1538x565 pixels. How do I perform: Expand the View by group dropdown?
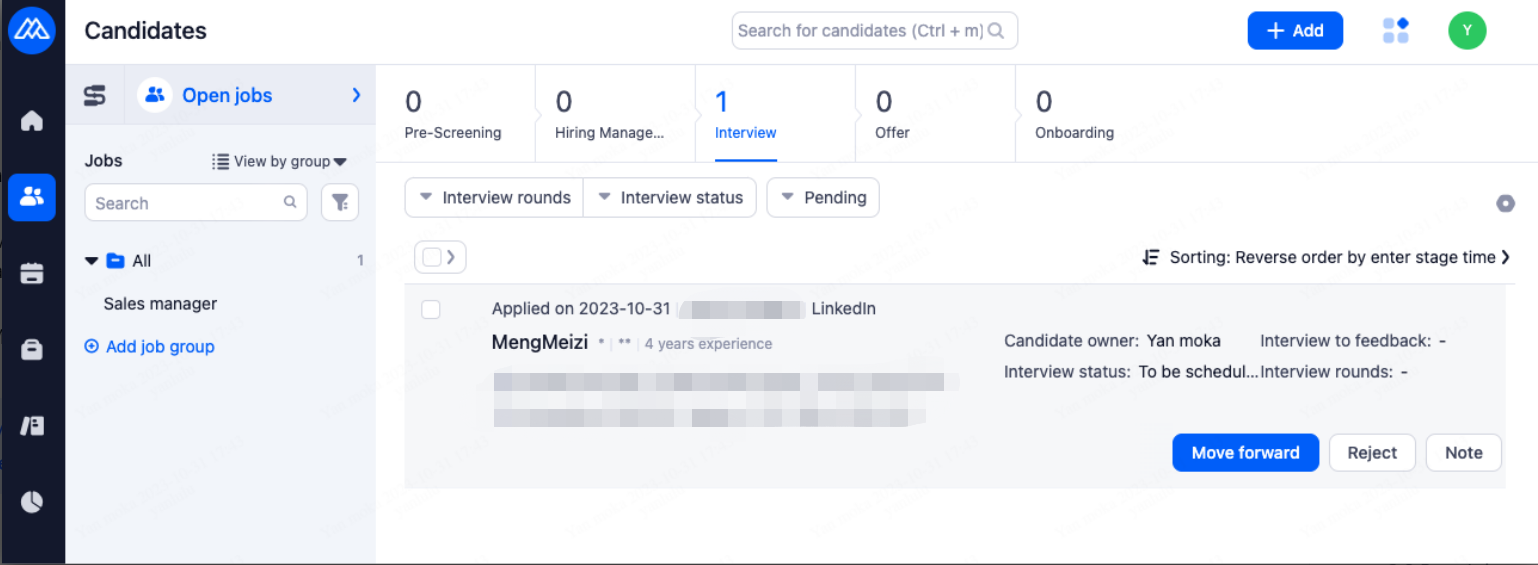pyautogui.click(x=279, y=162)
